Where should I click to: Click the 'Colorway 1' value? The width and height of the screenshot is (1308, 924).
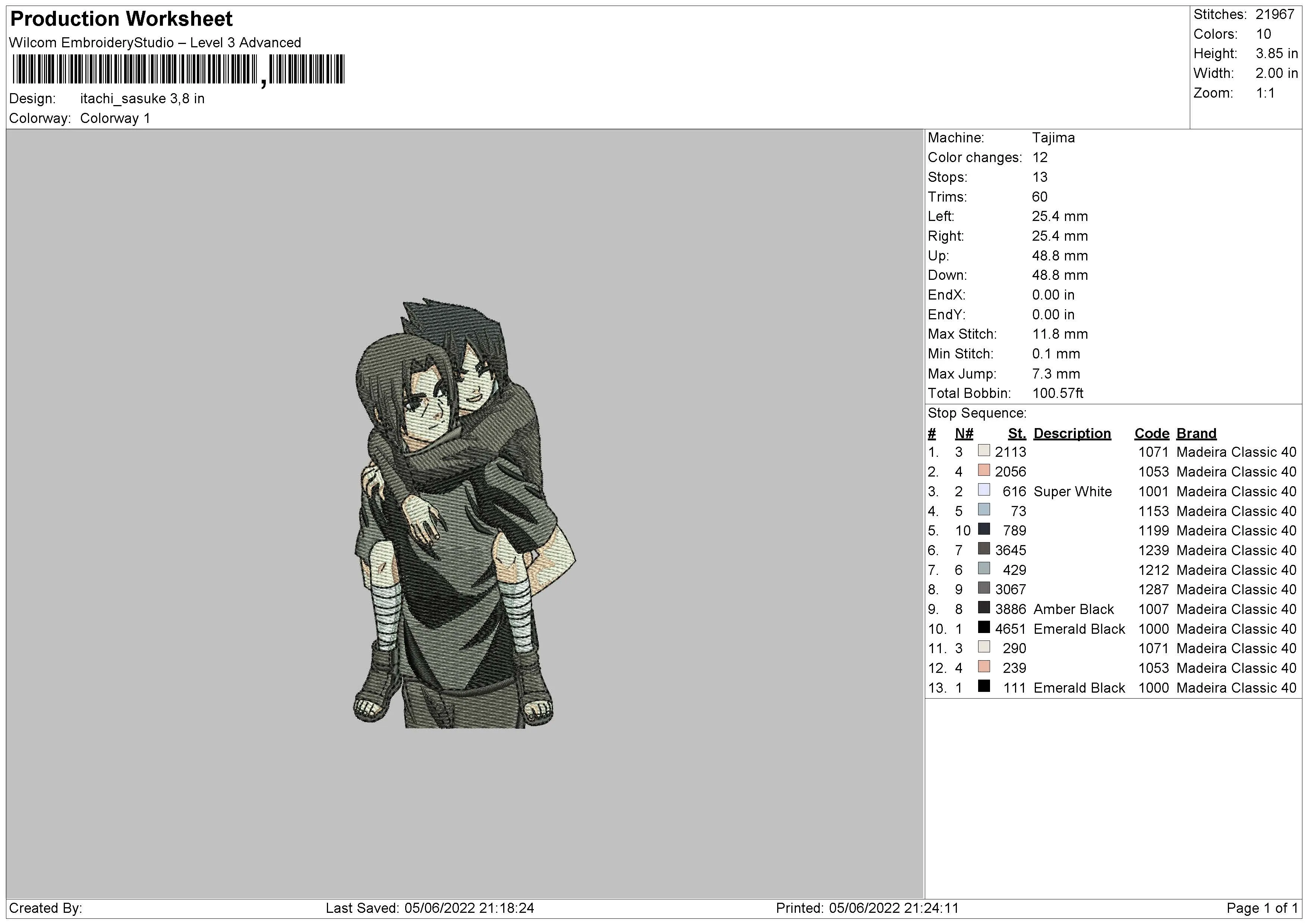tap(115, 118)
